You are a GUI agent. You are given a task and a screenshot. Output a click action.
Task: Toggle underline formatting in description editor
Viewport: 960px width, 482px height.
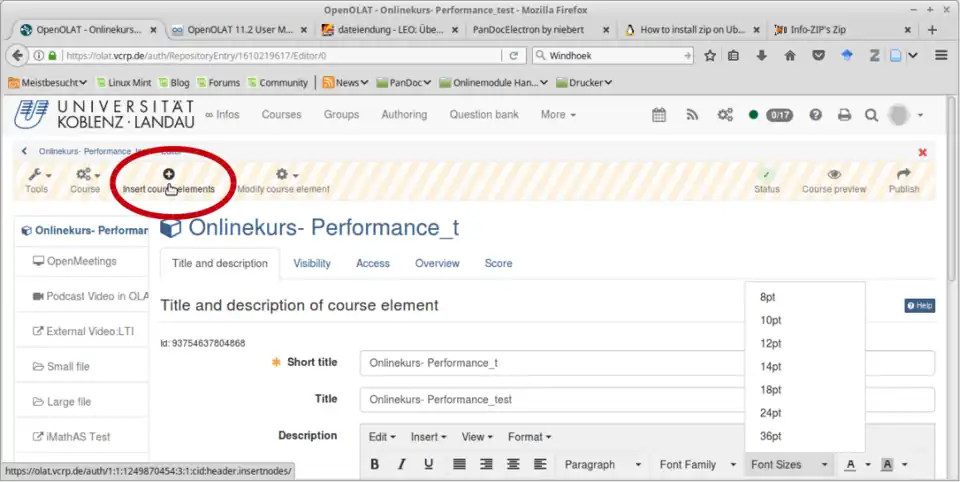coord(429,464)
